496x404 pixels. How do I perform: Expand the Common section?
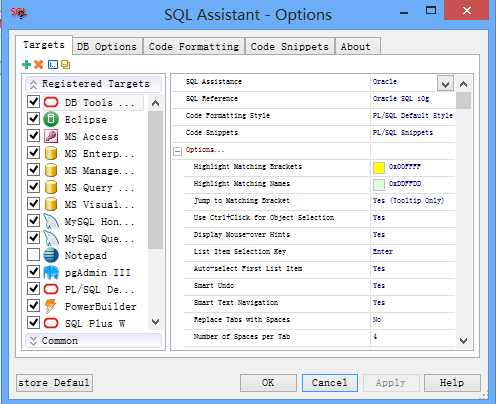point(93,341)
